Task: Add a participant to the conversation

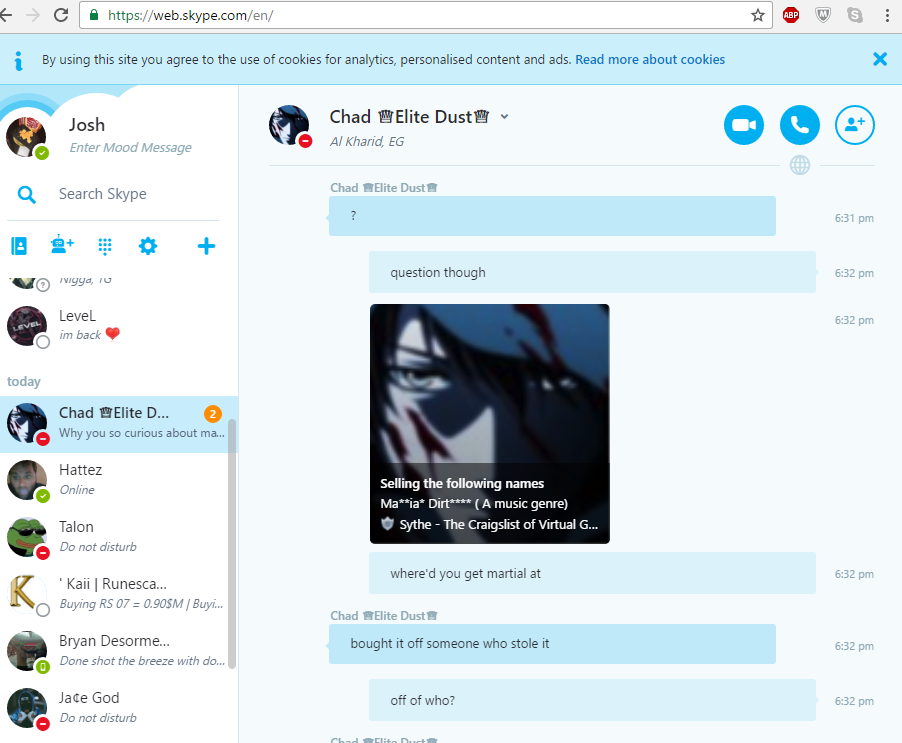Action: pyautogui.click(x=855, y=125)
